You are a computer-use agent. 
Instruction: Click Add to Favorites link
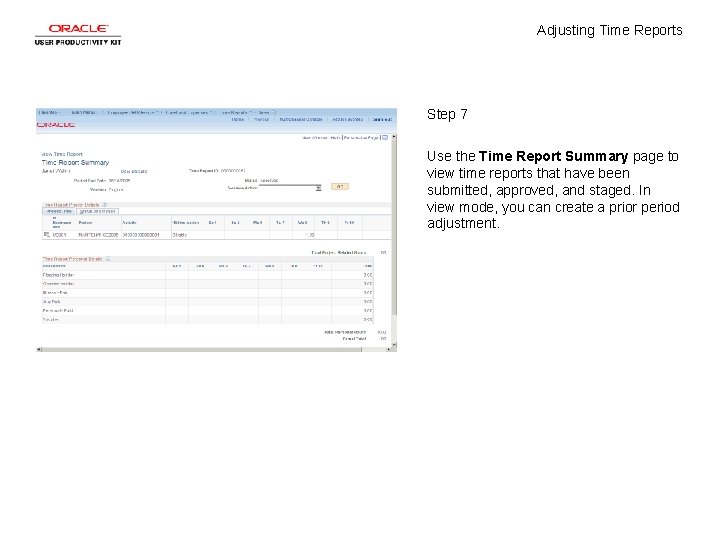click(x=347, y=119)
